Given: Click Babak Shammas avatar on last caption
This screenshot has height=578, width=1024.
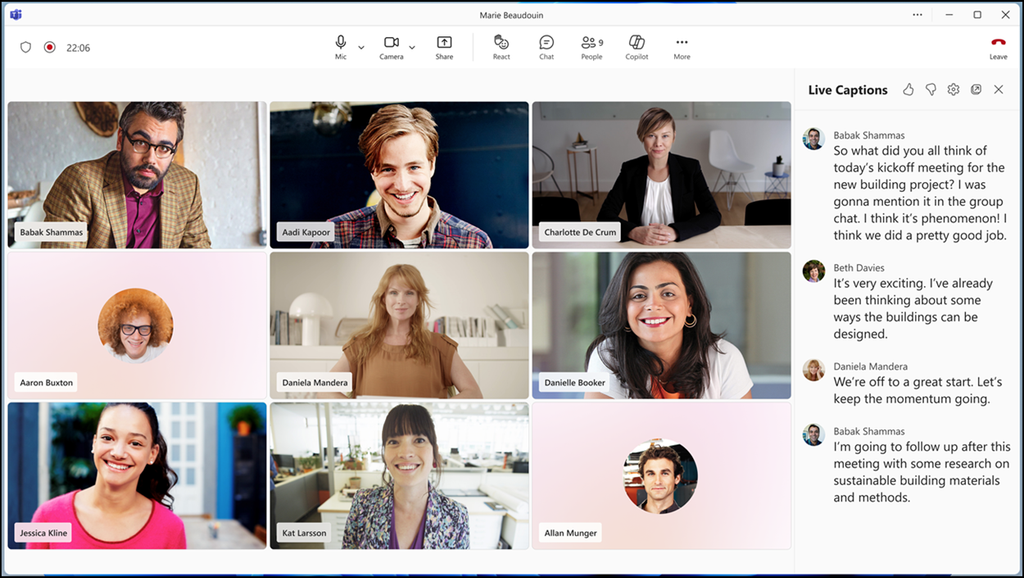Looking at the screenshot, I should [814, 434].
